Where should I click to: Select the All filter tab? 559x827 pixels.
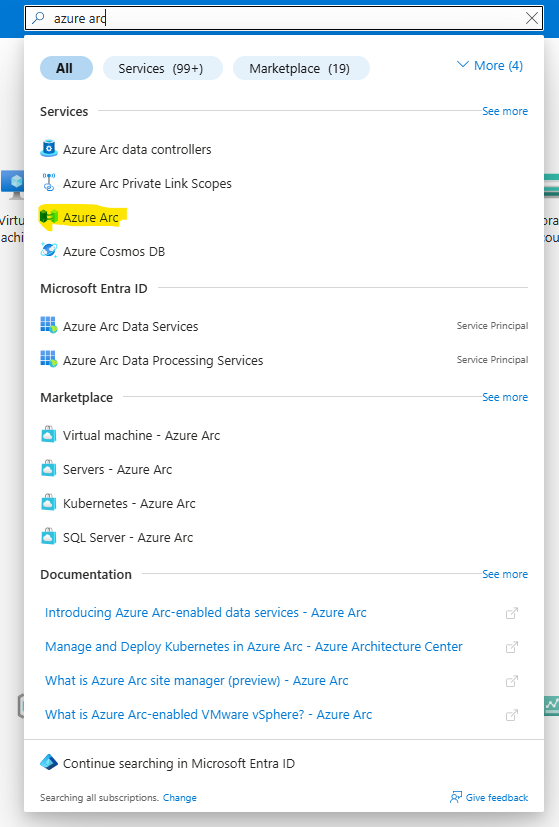point(66,68)
